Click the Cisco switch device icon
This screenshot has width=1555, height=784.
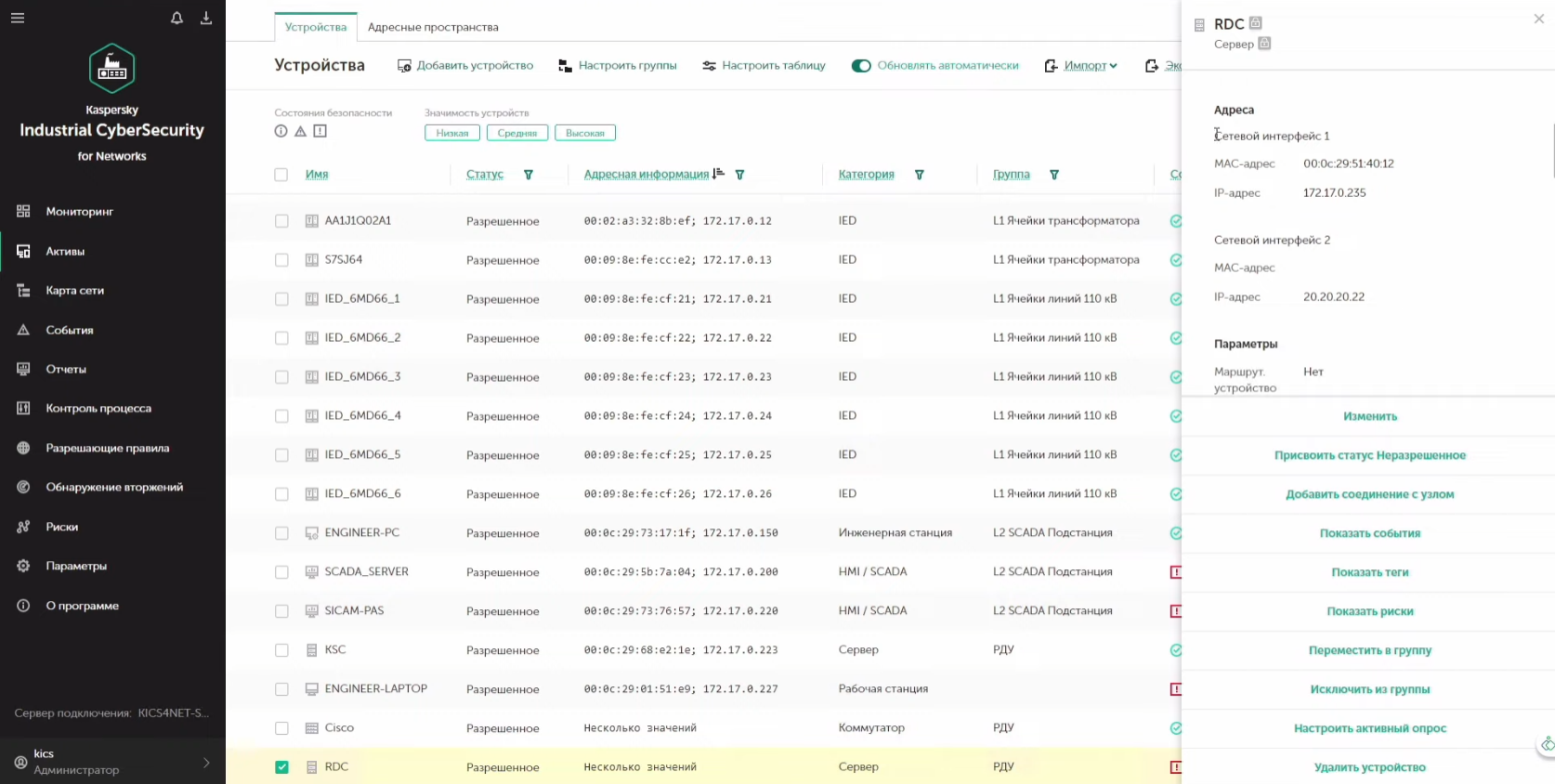pyautogui.click(x=312, y=728)
